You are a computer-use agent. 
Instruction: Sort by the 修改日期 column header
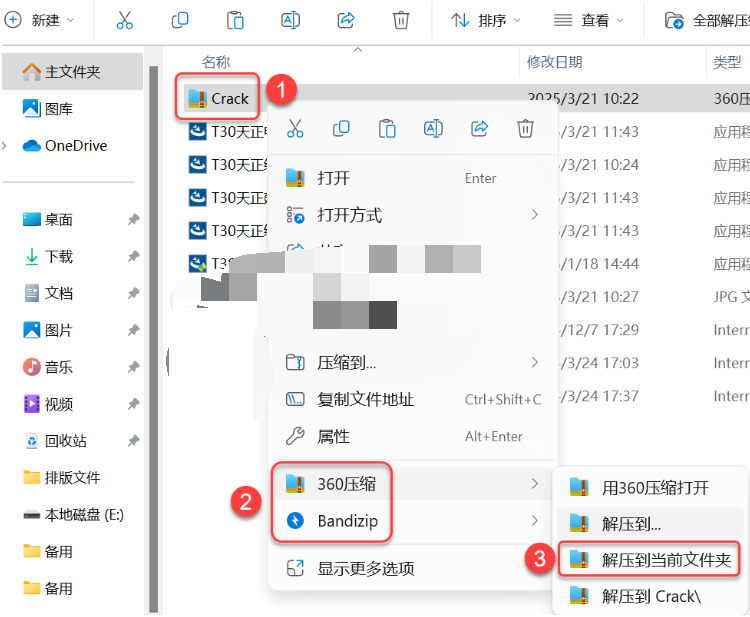(x=554, y=62)
